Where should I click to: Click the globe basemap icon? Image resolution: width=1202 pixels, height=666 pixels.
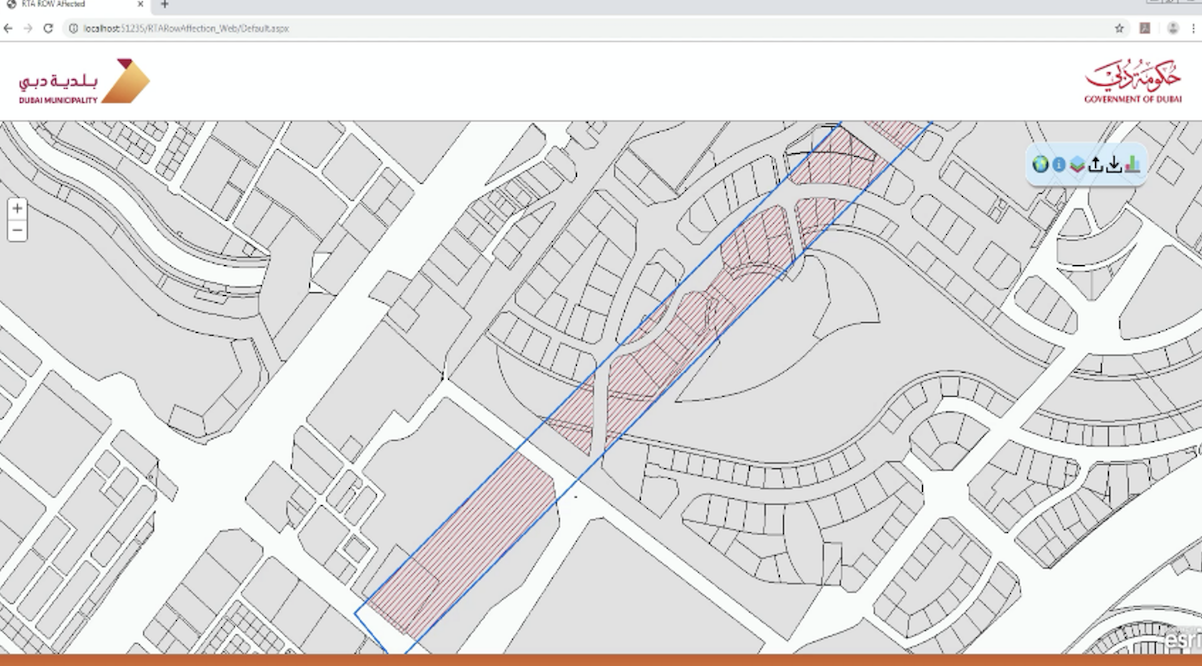tap(1040, 164)
